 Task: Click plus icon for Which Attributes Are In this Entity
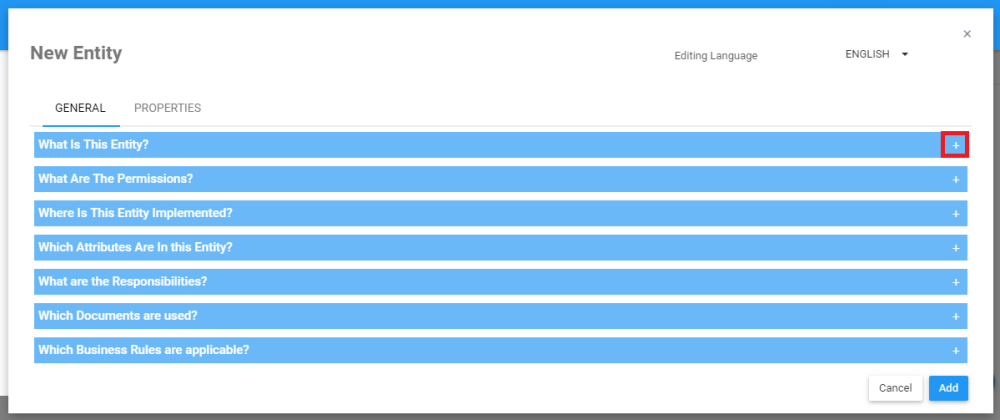tap(955, 248)
